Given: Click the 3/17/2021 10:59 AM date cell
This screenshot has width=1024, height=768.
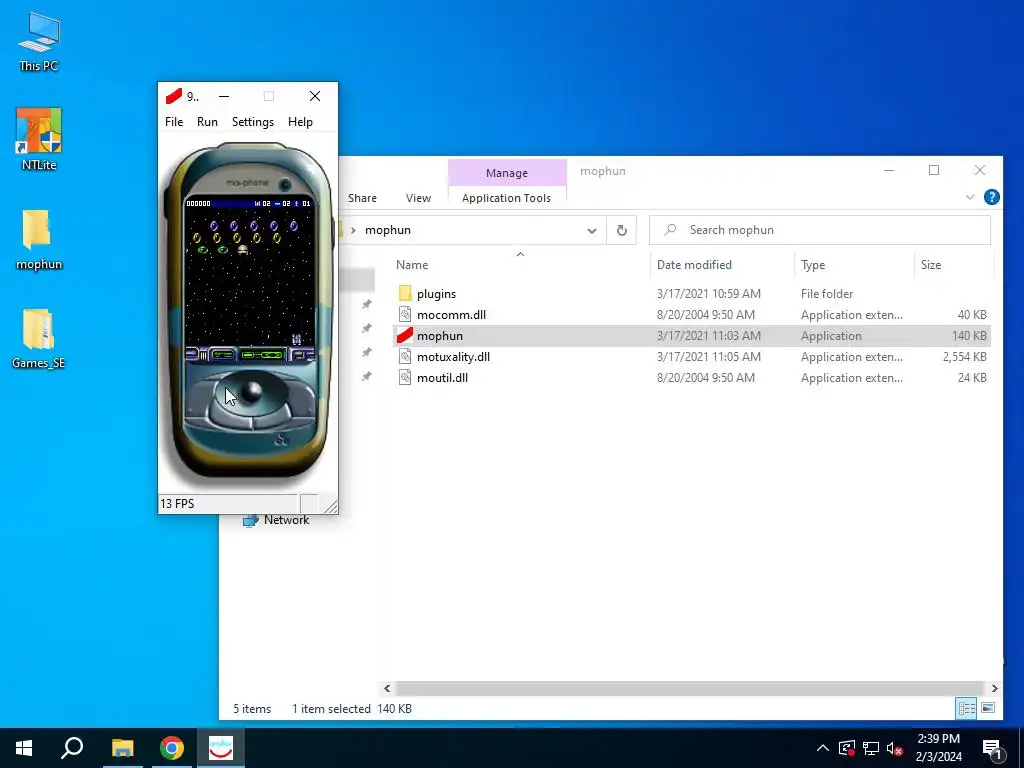Looking at the screenshot, I should 709,294.
